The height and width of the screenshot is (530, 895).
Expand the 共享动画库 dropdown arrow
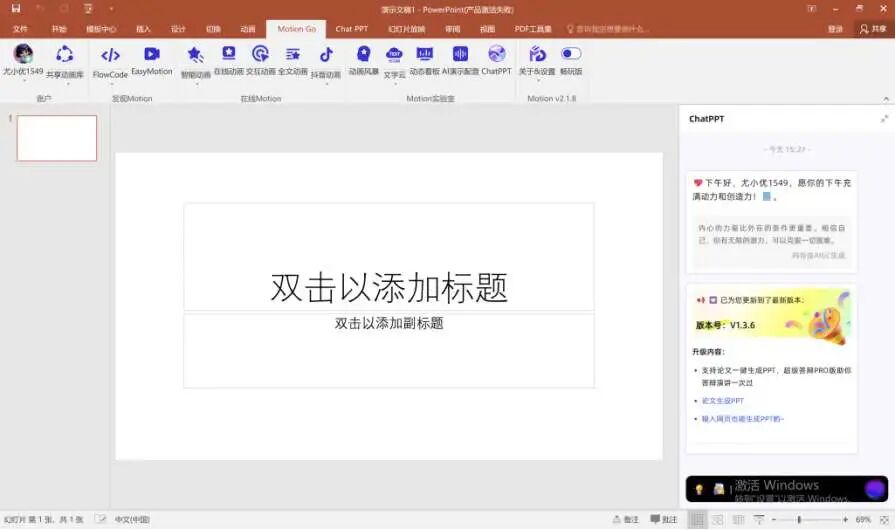[67, 84]
